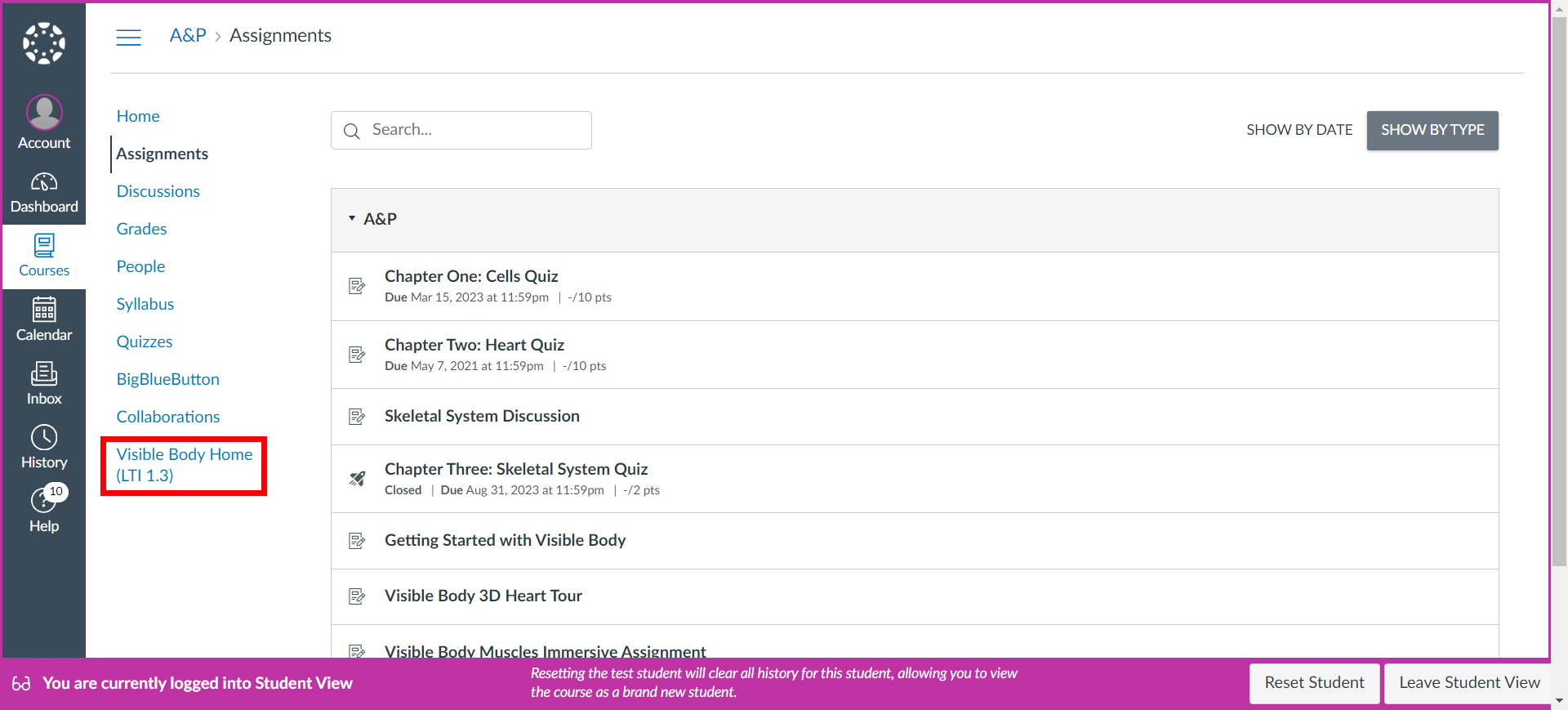This screenshot has width=1568, height=710.
Task: Click the Reset Student button
Action: 1314,683
